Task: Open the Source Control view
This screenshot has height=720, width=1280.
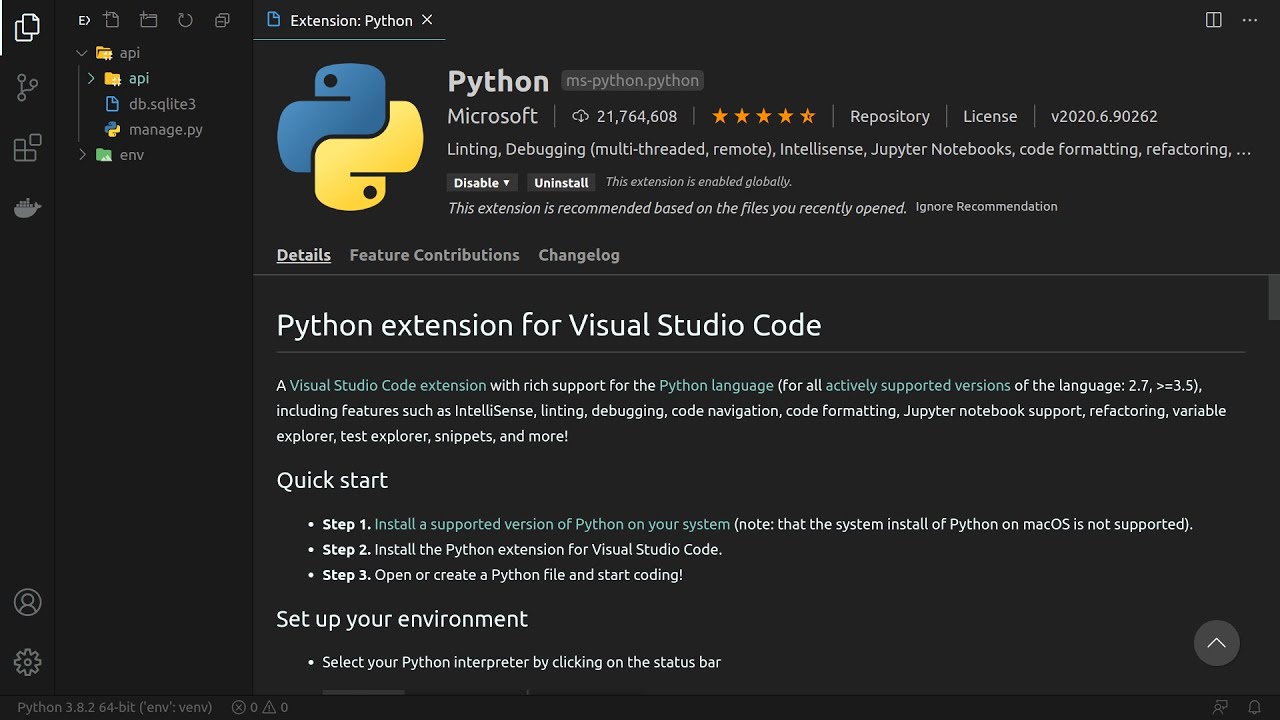Action: (28, 88)
